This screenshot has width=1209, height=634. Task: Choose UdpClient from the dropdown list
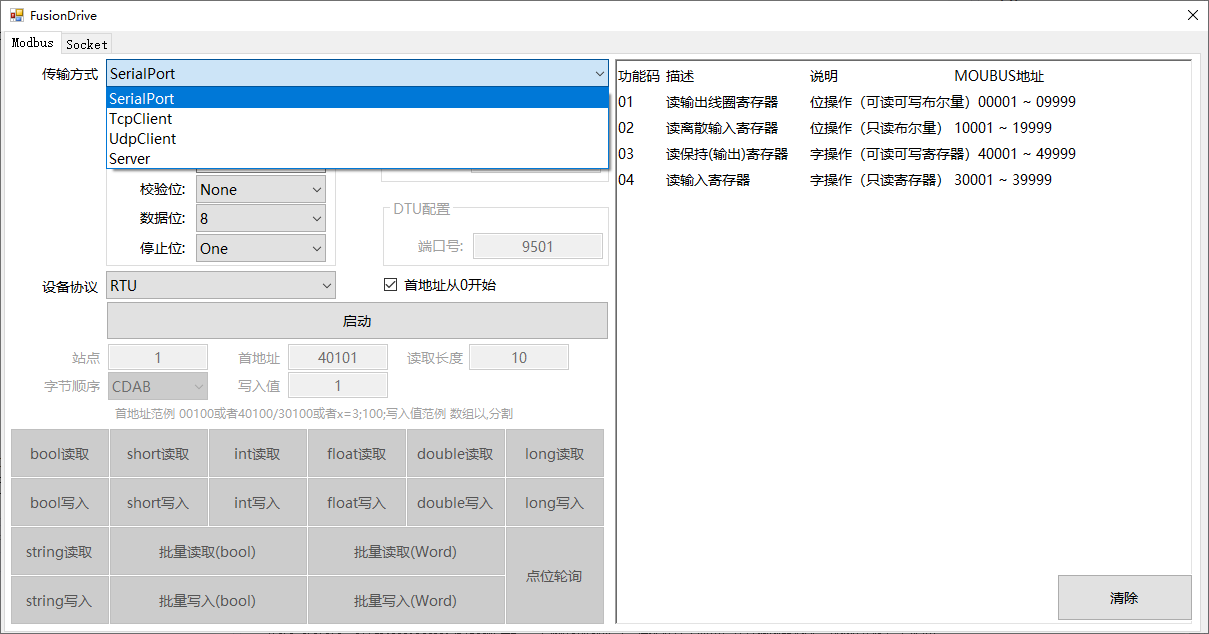pos(357,138)
